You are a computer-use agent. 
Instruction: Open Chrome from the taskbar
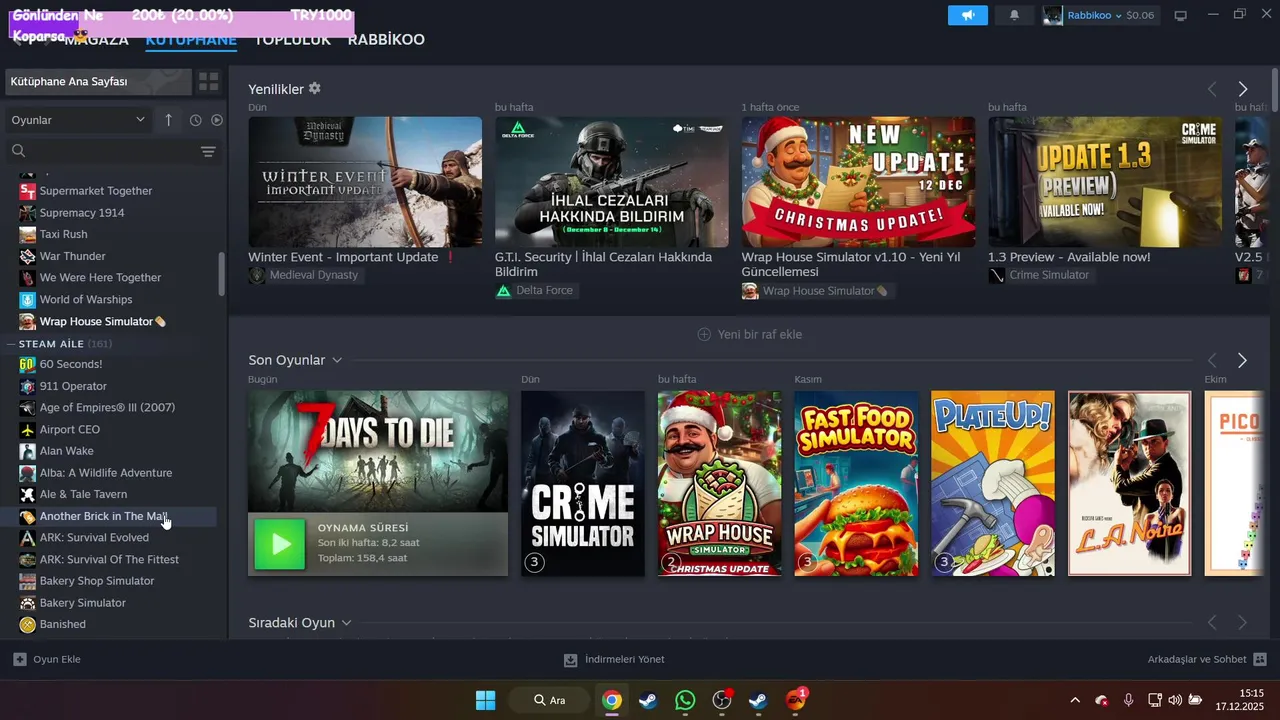(x=612, y=700)
